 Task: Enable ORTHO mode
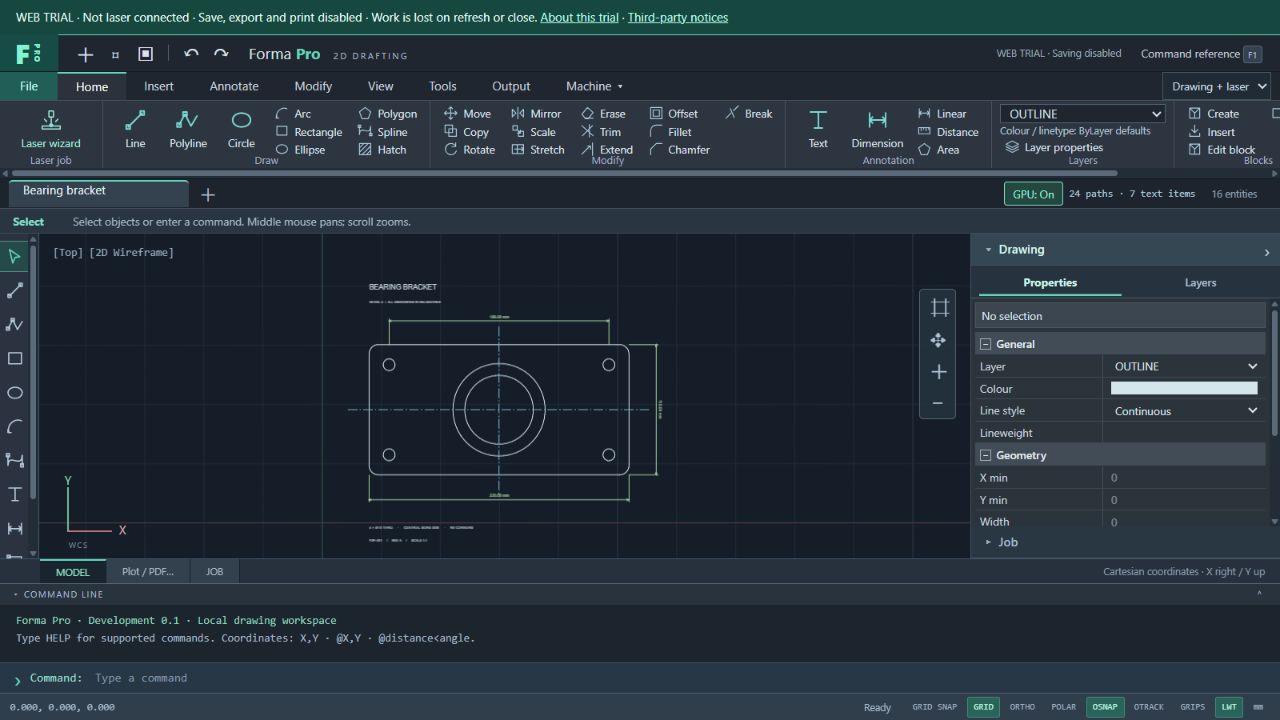(x=1022, y=707)
